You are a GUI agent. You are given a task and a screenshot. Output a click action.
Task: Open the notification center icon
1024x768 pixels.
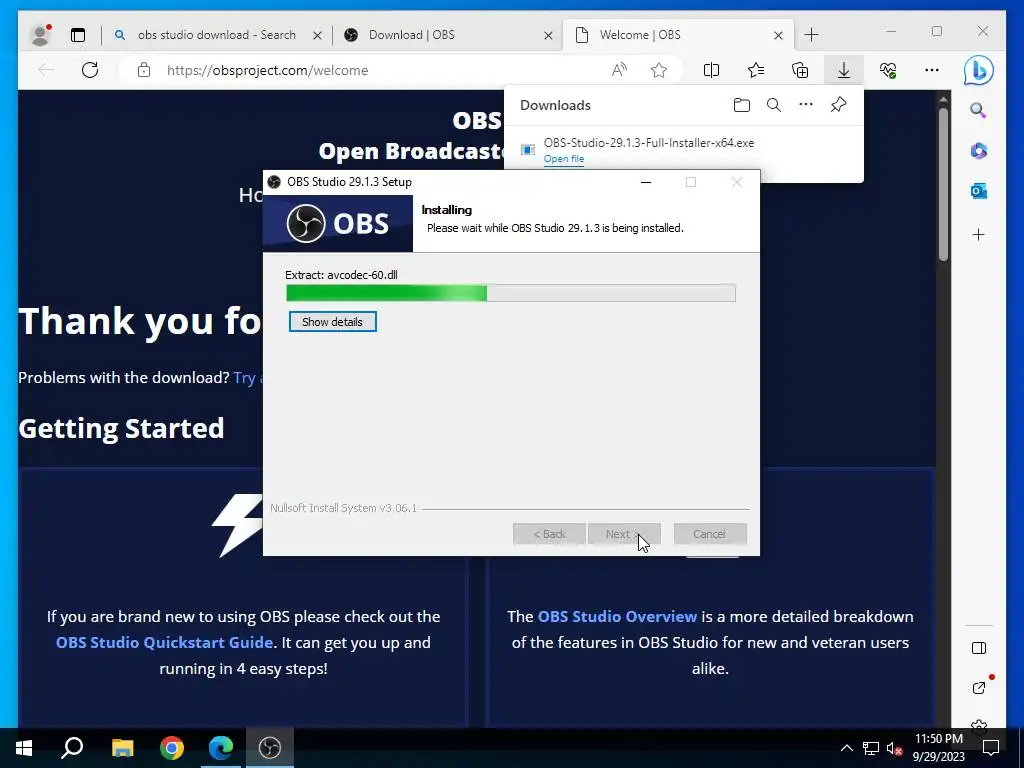(991, 748)
